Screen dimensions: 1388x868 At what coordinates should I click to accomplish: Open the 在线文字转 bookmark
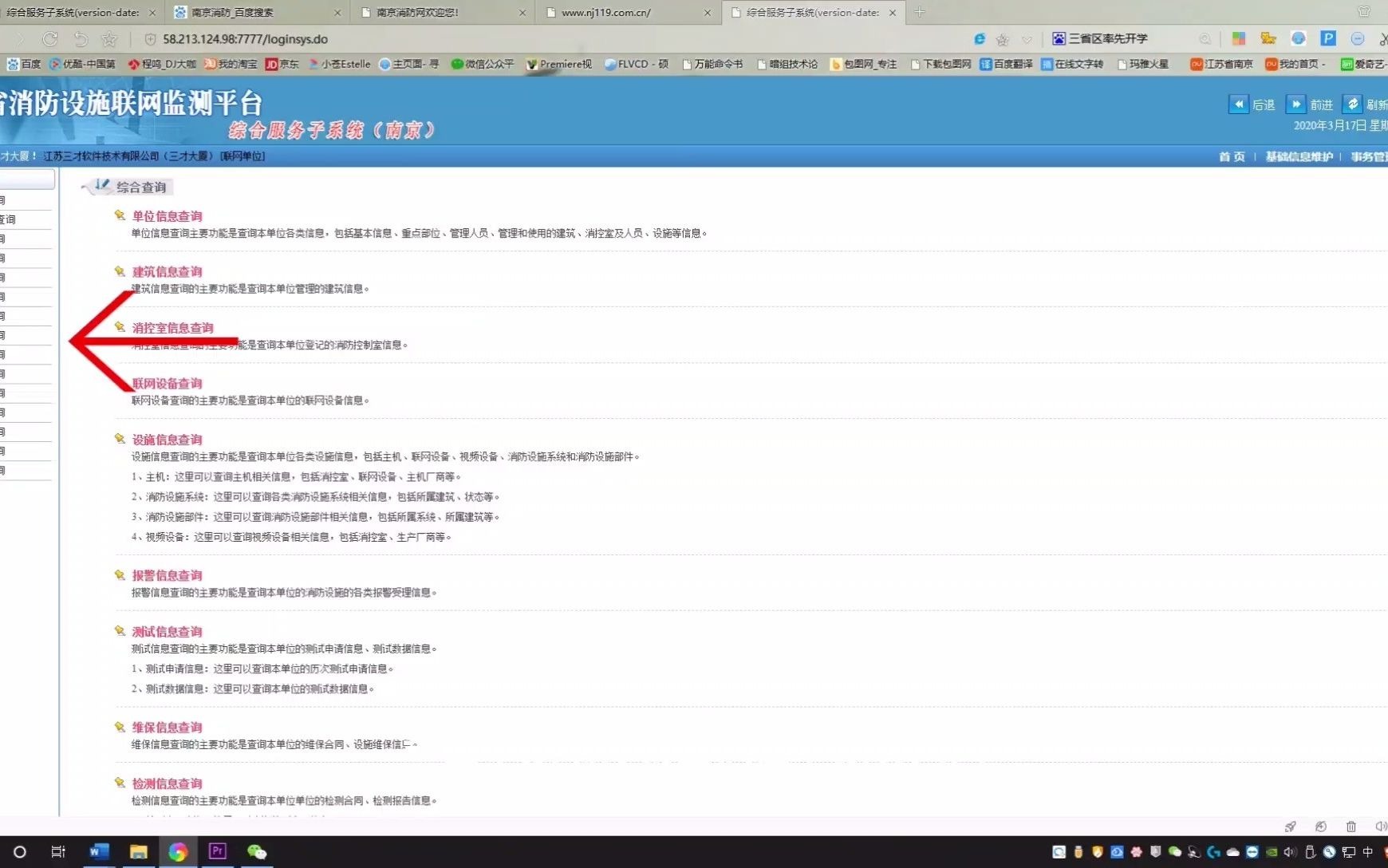click(x=1073, y=64)
